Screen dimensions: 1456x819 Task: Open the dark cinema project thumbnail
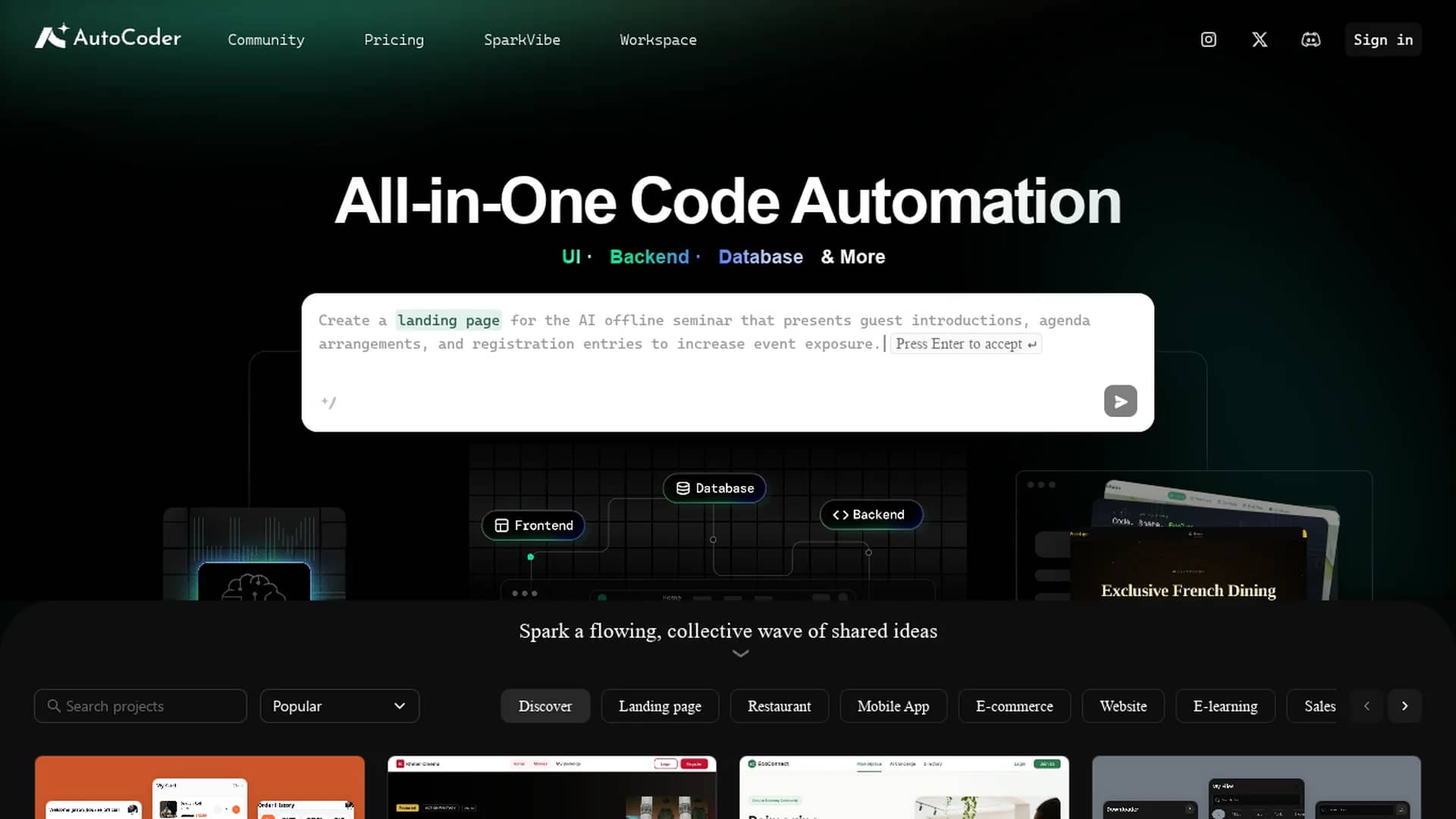552,787
